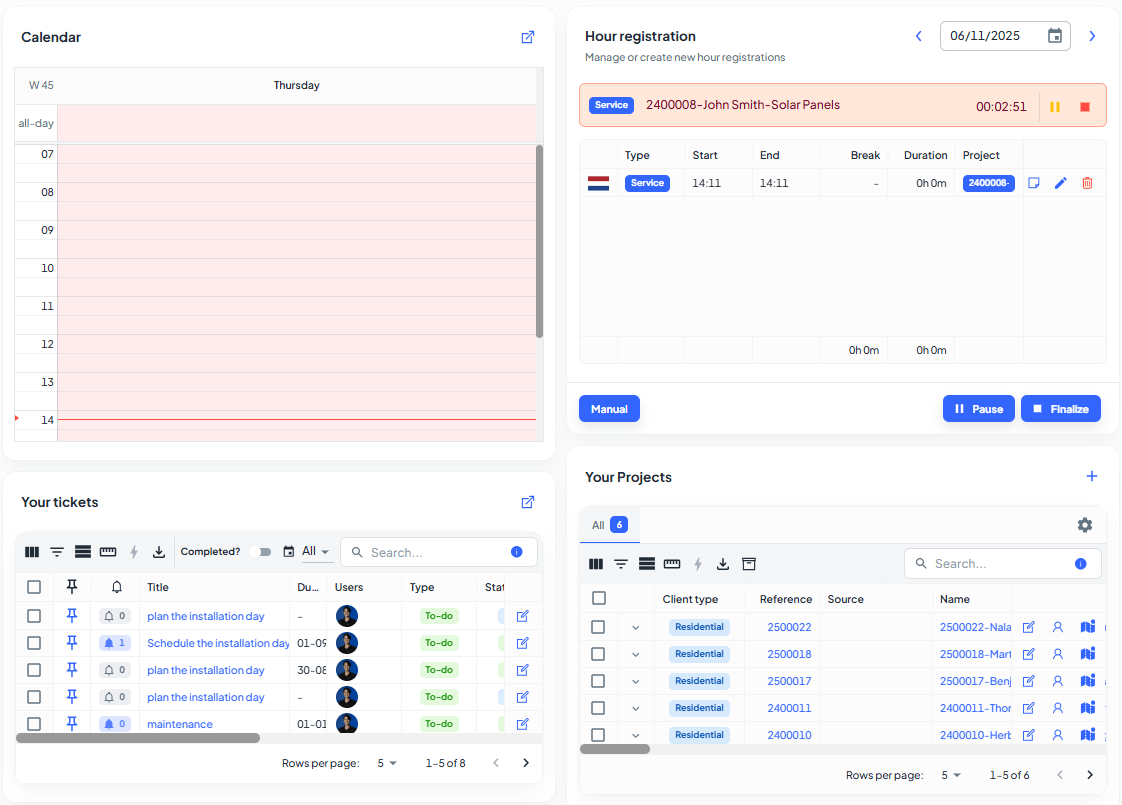The image size is (1122, 805).
Task: Open the All date filter dropdown in tickets
Action: 315,552
